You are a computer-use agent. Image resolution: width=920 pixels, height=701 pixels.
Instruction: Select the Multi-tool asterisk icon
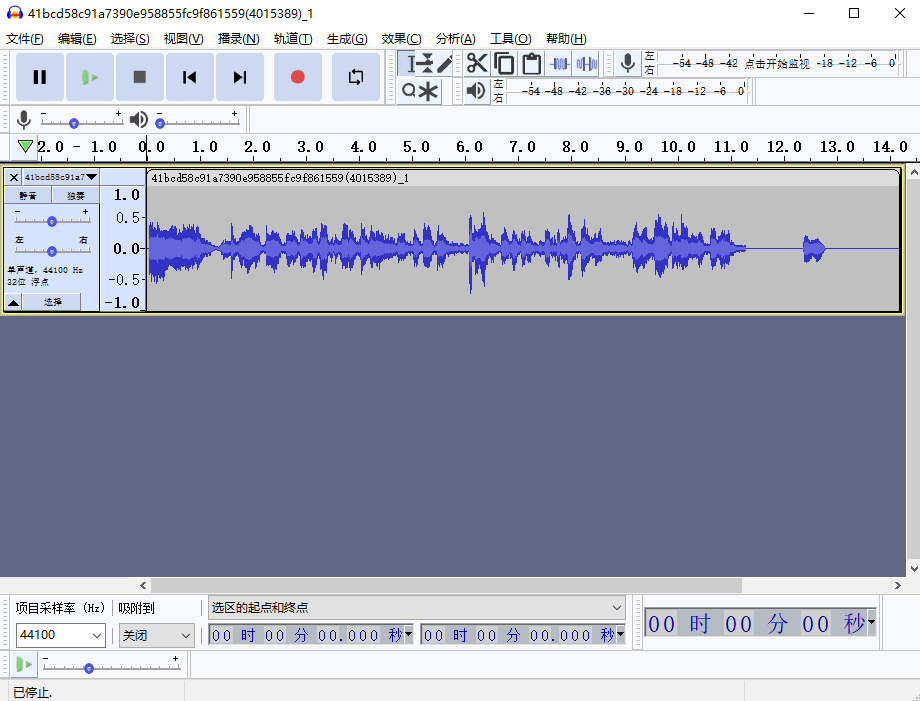[428, 91]
